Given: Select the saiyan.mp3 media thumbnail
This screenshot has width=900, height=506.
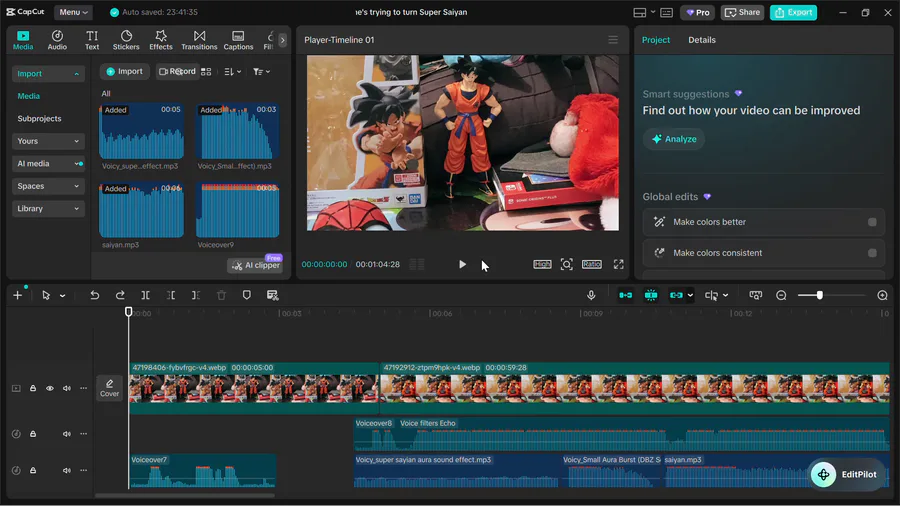Looking at the screenshot, I should pyautogui.click(x=141, y=211).
